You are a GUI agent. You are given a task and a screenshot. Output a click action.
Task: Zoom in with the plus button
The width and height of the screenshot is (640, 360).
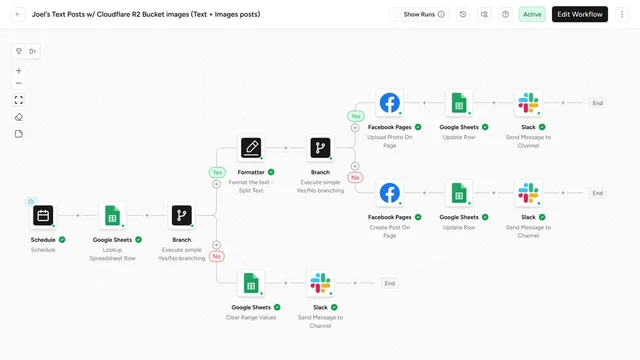[x=19, y=71]
